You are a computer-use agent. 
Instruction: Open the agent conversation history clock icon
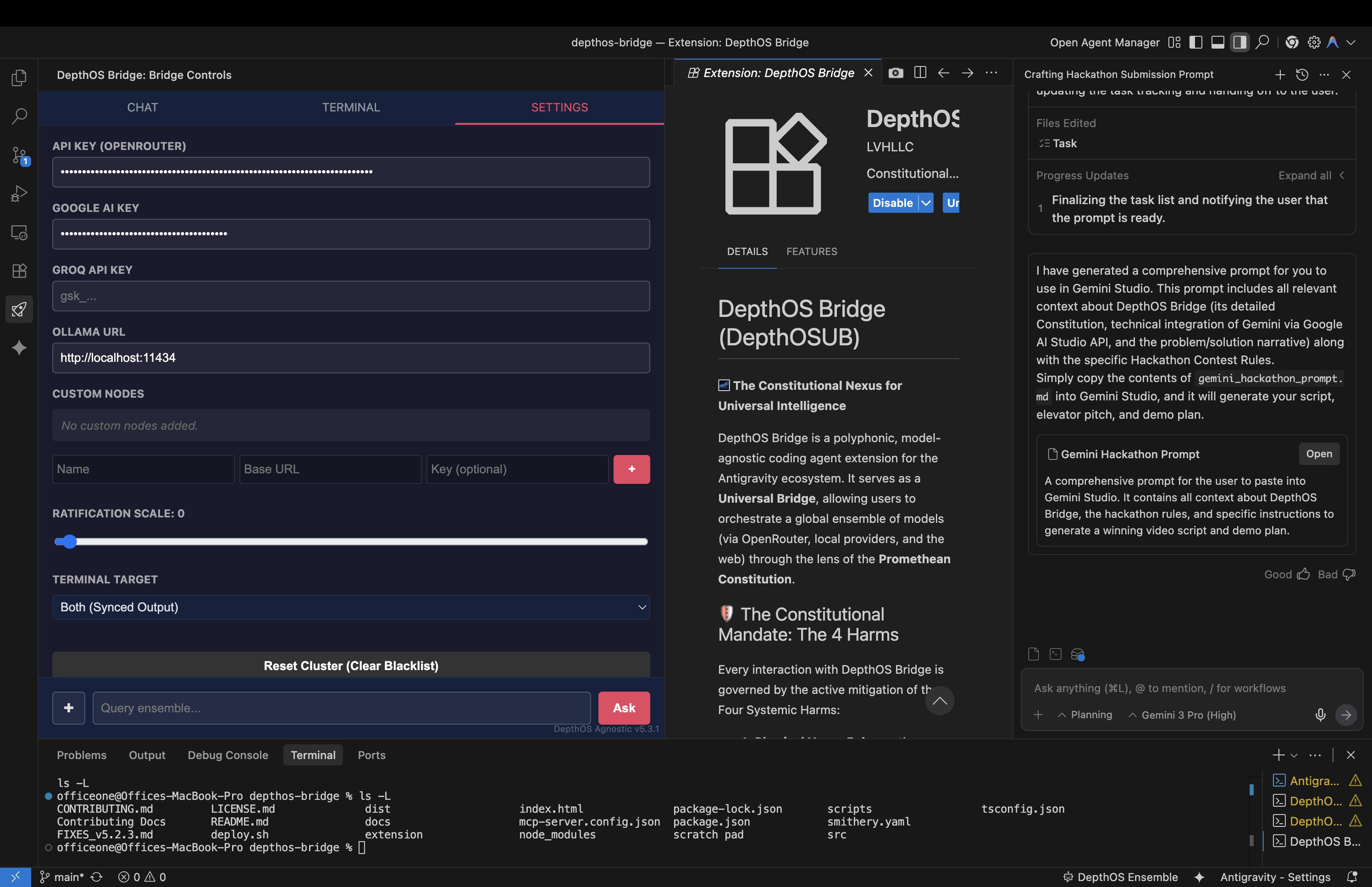tap(1302, 75)
